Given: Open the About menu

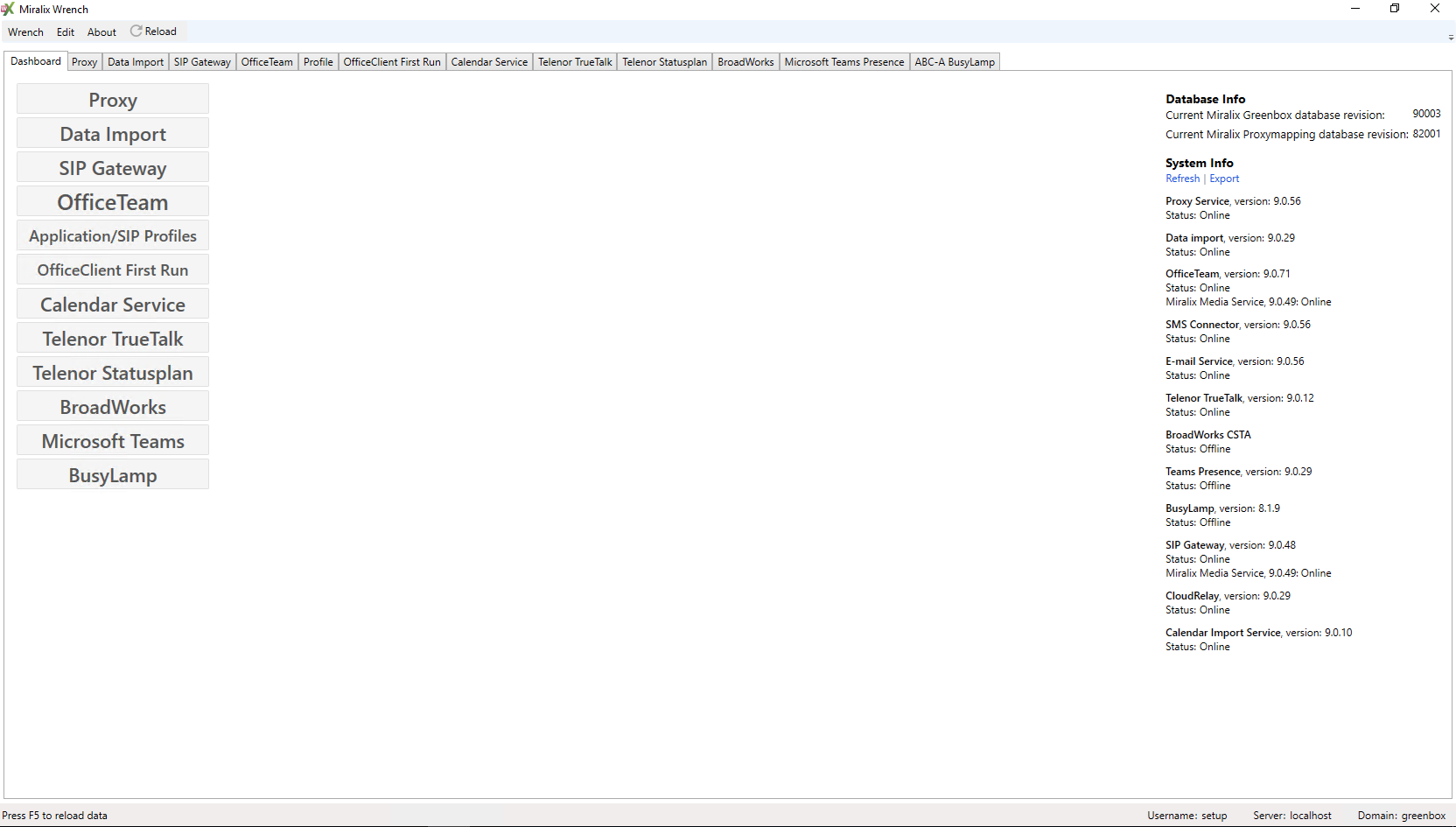Looking at the screenshot, I should (x=101, y=32).
